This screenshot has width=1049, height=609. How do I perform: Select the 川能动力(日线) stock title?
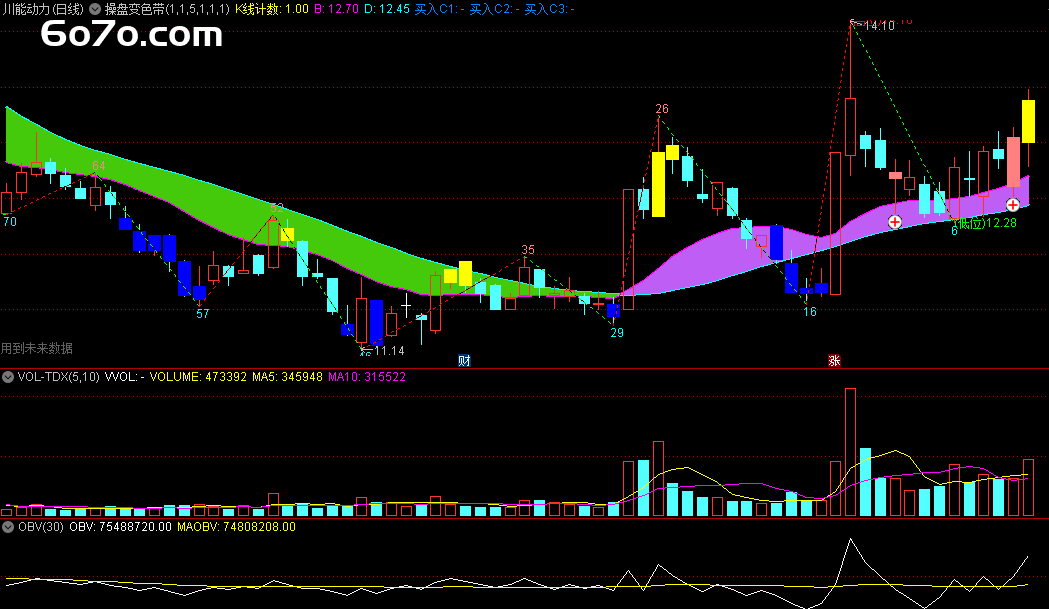click(43, 9)
